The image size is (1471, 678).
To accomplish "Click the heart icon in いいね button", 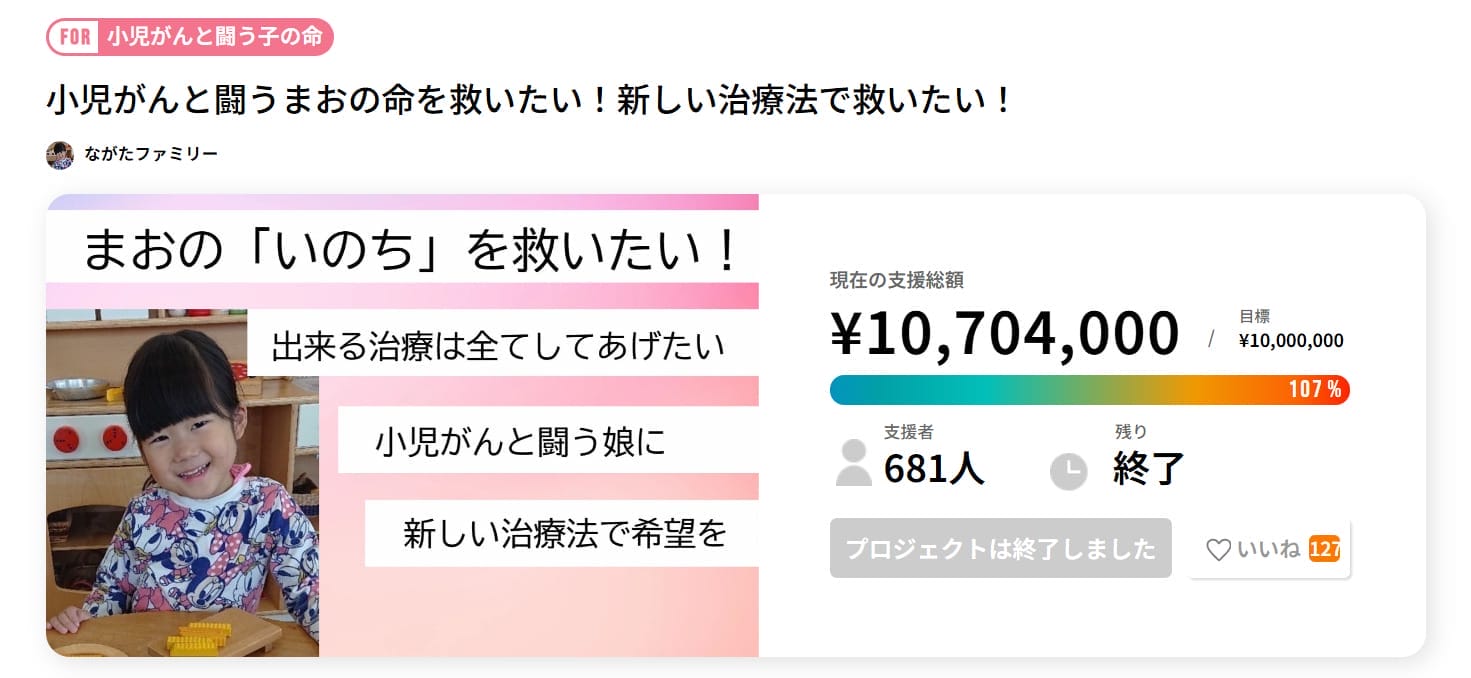I will click(1218, 549).
